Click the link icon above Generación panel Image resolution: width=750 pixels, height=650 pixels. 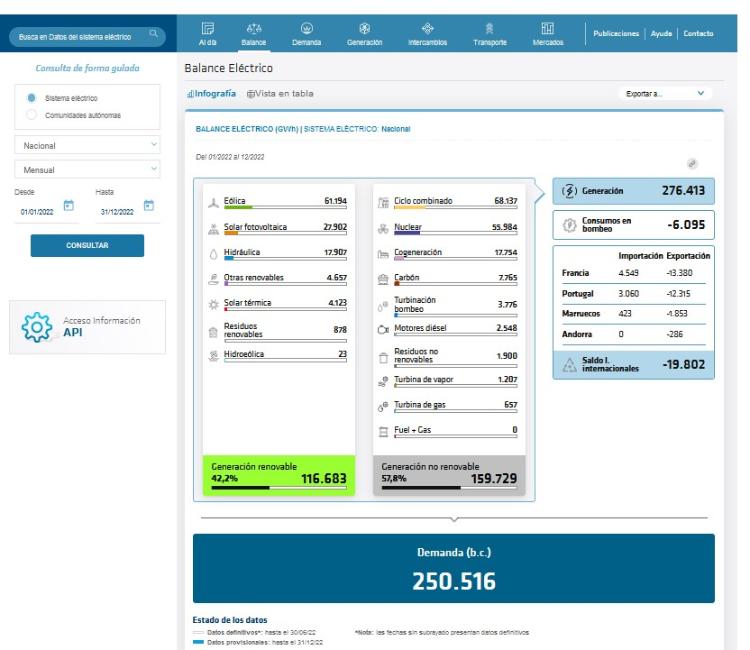[692, 163]
